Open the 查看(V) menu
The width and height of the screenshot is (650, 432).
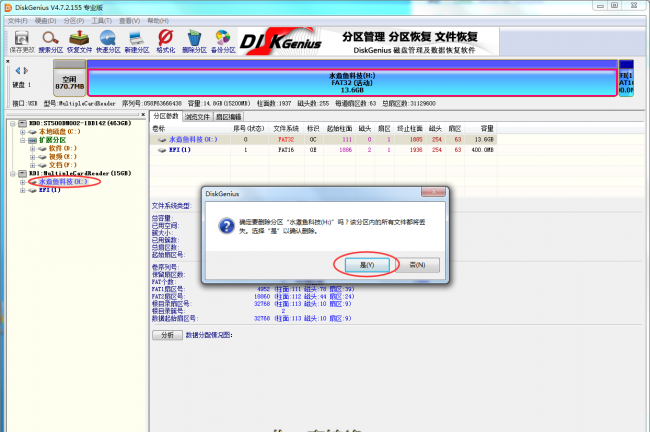pos(129,21)
